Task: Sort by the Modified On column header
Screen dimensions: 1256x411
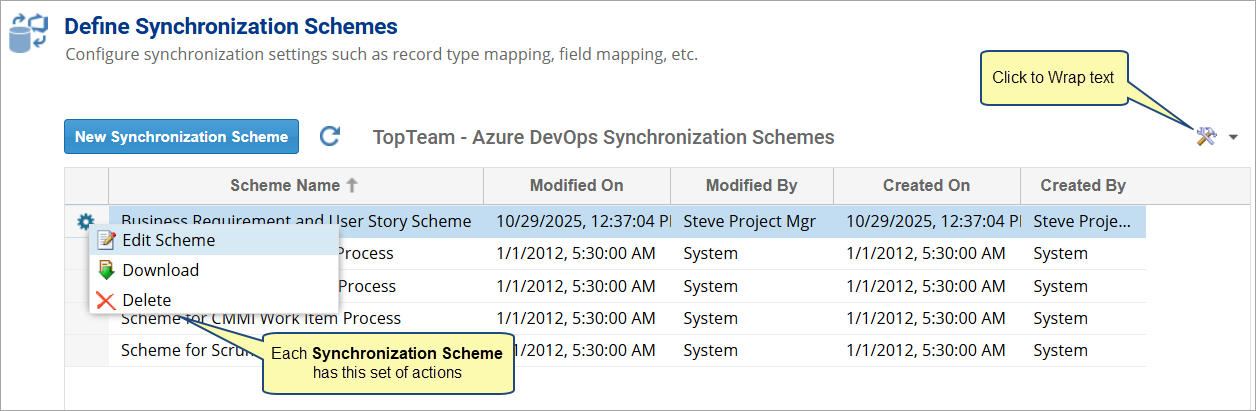Action: coord(576,185)
